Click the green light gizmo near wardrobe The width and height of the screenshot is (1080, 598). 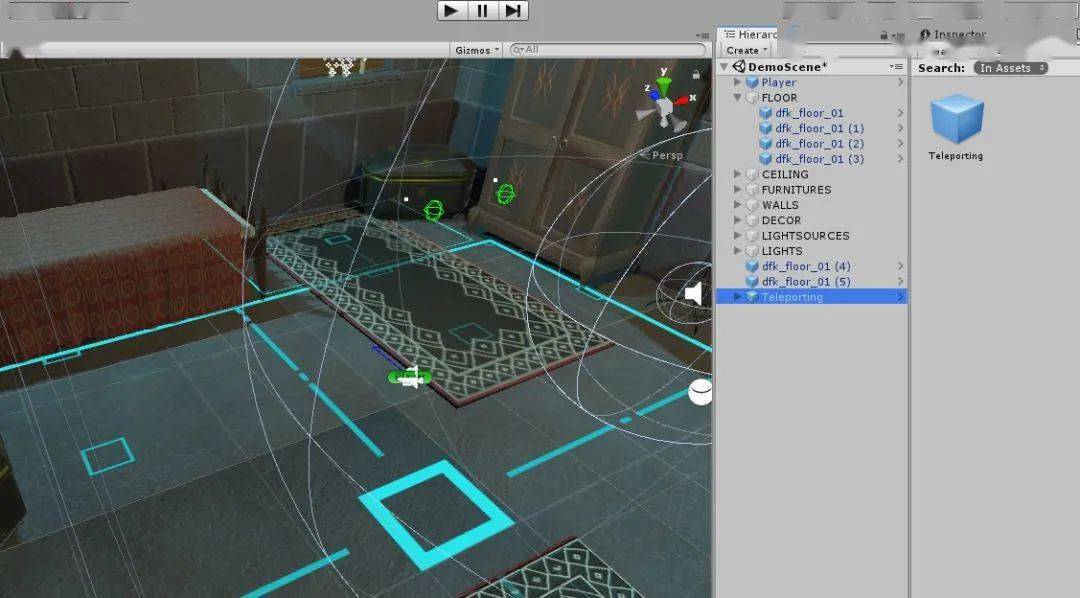point(506,194)
